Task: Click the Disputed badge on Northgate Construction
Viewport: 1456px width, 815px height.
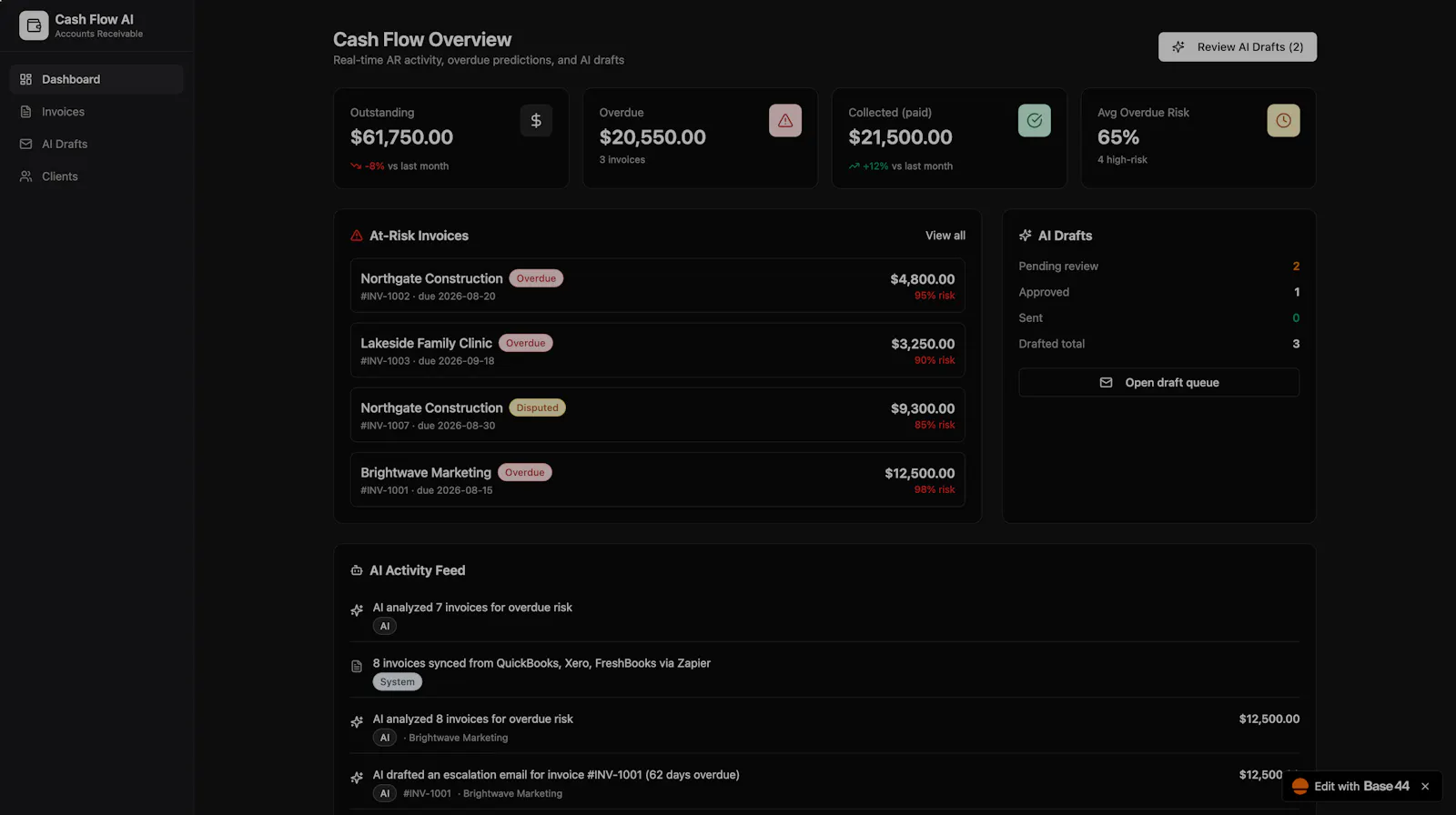Action: tap(537, 407)
